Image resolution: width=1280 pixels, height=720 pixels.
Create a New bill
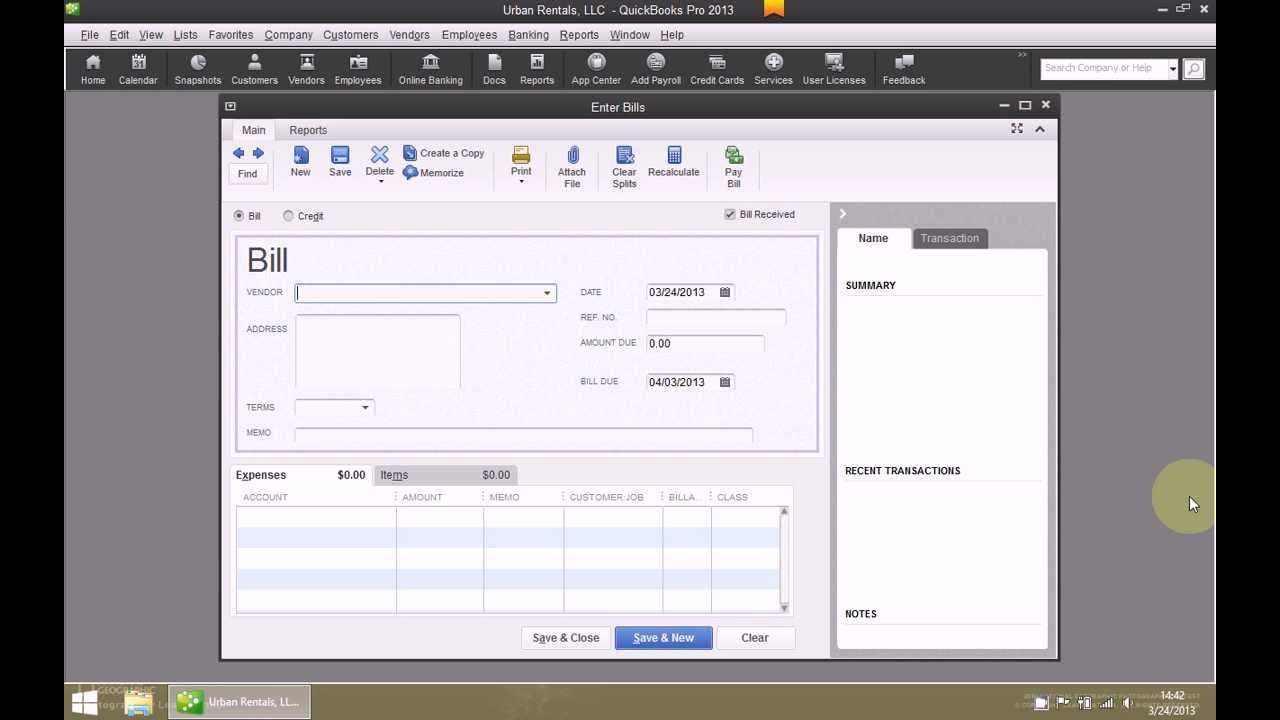tap(300, 161)
